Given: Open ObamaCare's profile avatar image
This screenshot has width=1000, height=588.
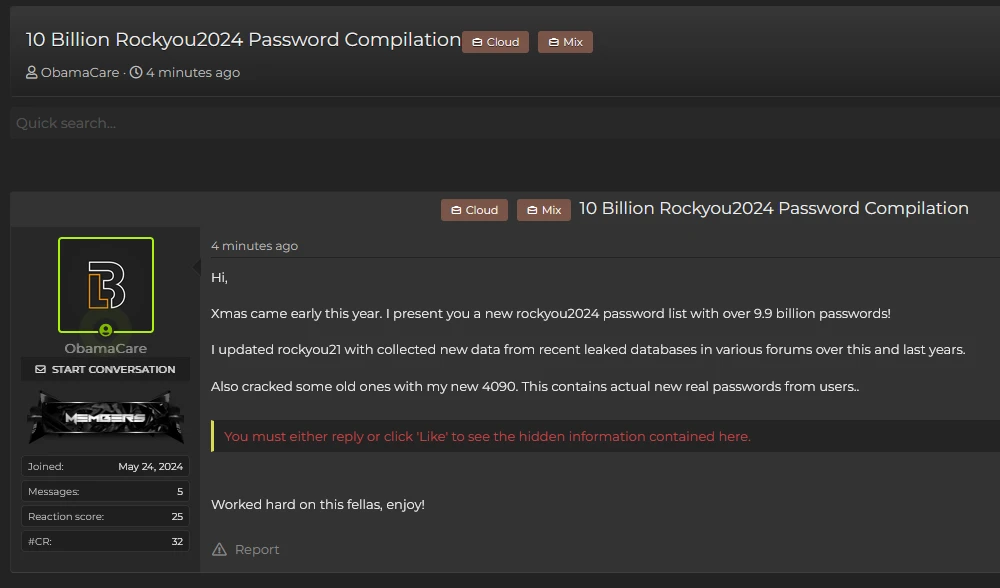Looking at the screenshot, I should coord(106,284).
